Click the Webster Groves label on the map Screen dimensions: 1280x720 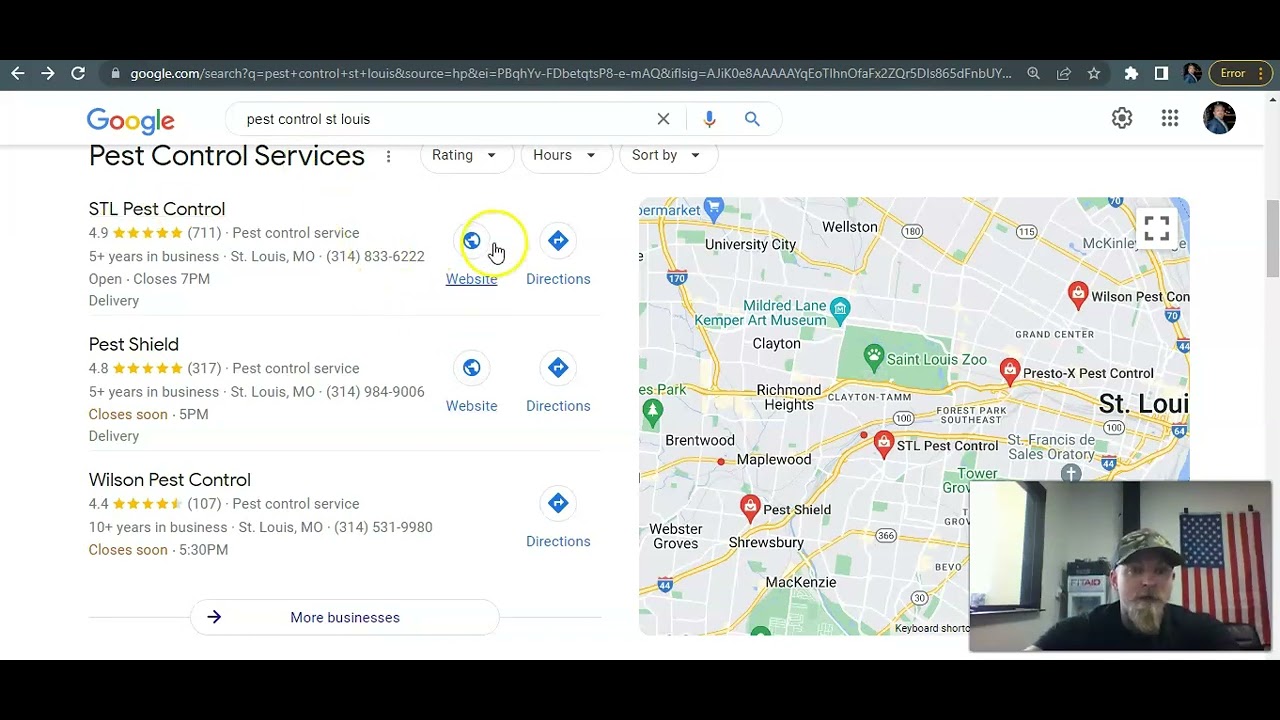(676, 536)
